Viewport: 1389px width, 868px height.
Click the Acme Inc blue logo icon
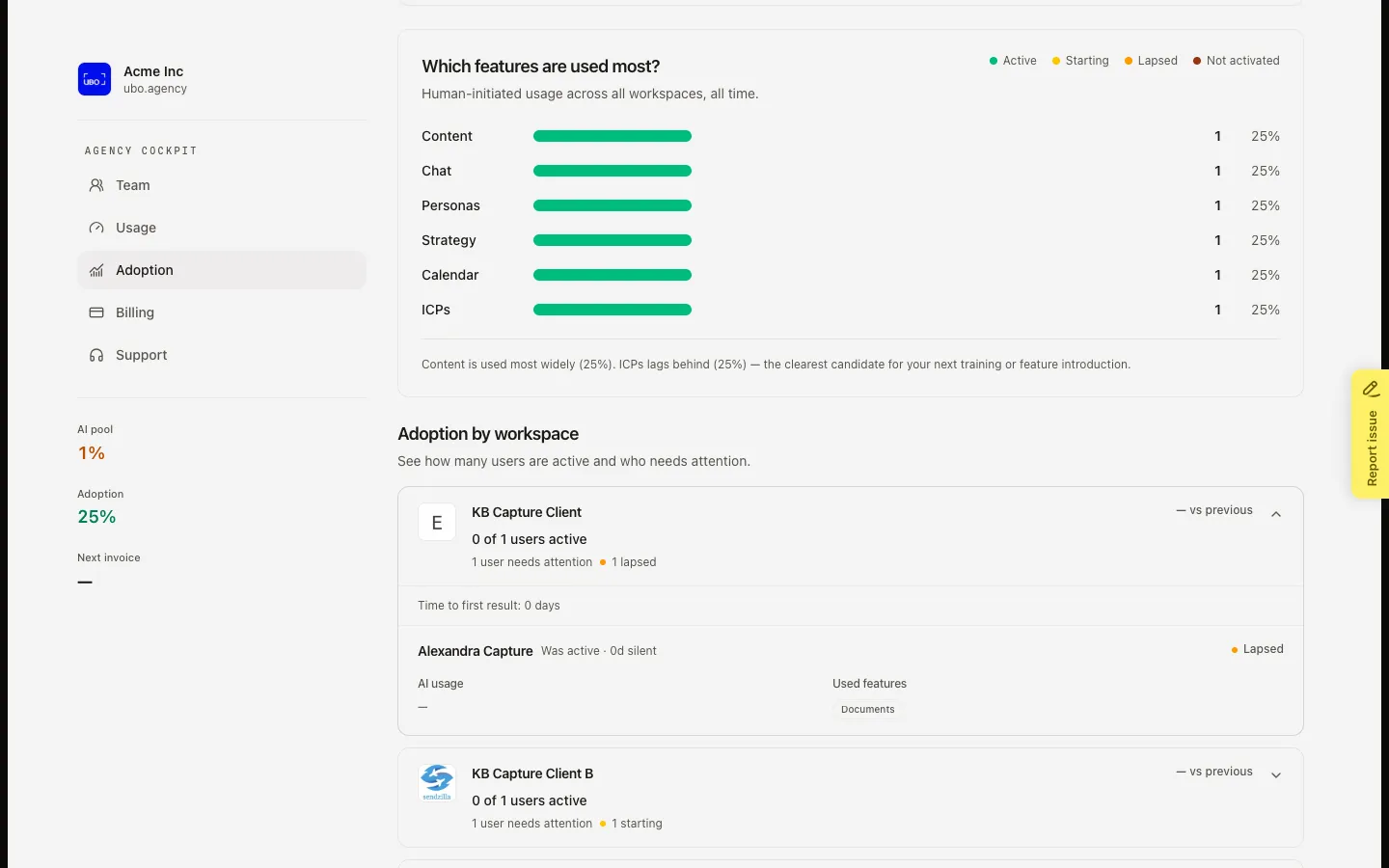95,79
